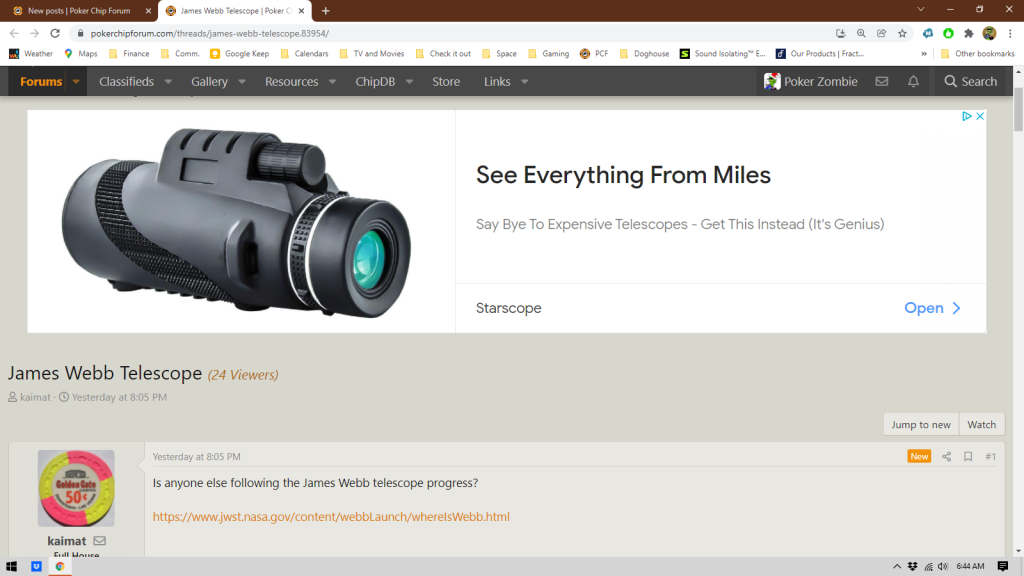Open the install app icon in address bar

[x=840, y=33]
